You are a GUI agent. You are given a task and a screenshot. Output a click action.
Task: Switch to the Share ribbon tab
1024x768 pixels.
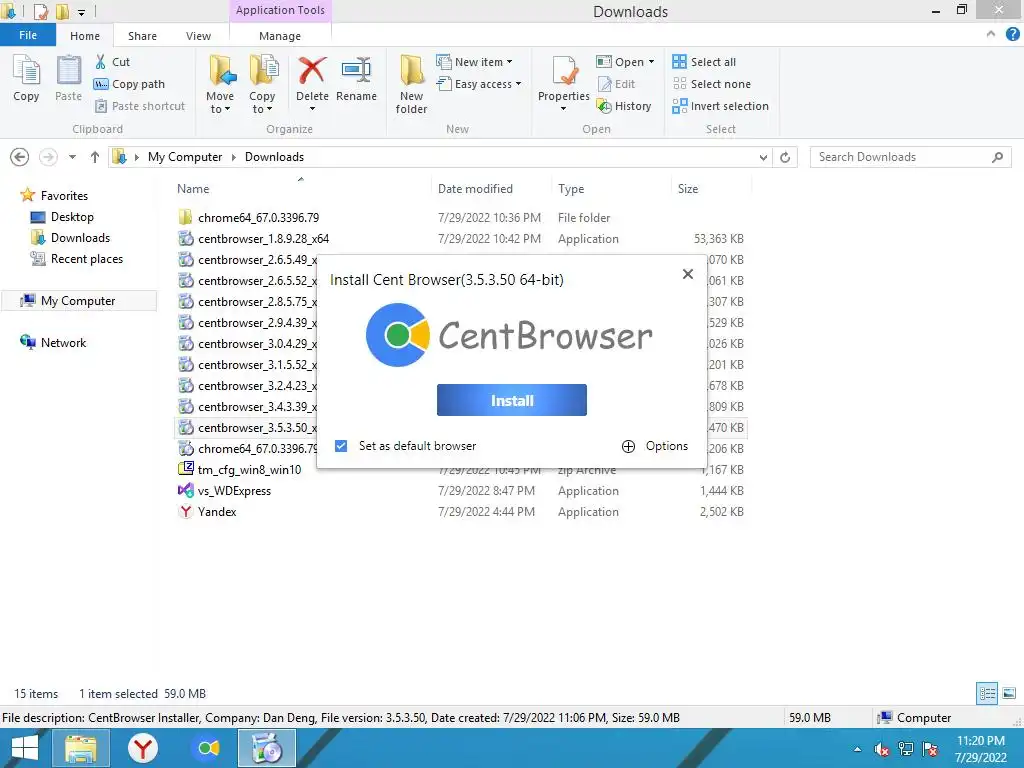tap(142, 36)
